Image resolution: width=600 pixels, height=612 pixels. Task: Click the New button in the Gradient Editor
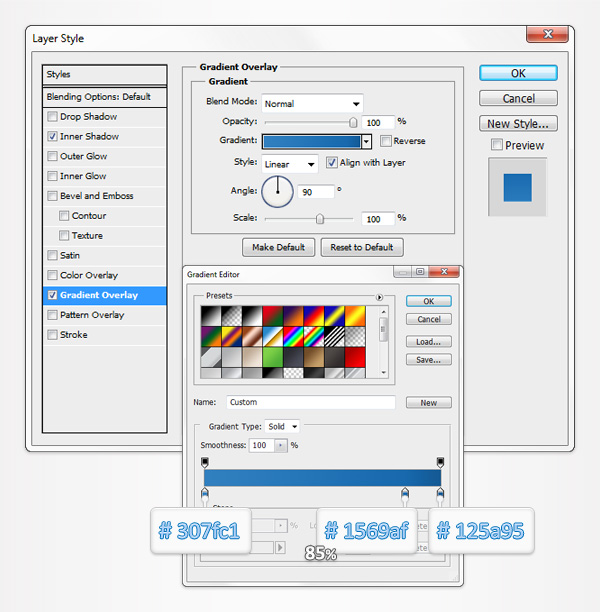tap(429, 403)
